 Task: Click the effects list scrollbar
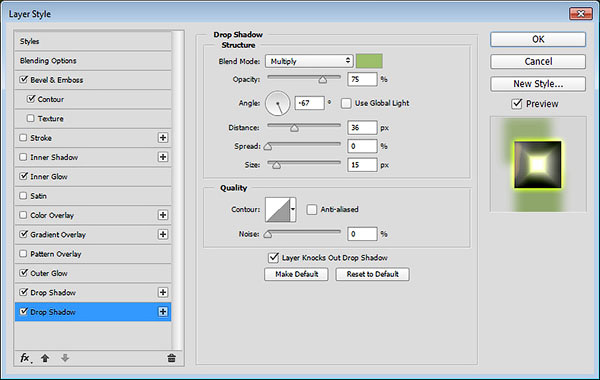tap(177, 190)
